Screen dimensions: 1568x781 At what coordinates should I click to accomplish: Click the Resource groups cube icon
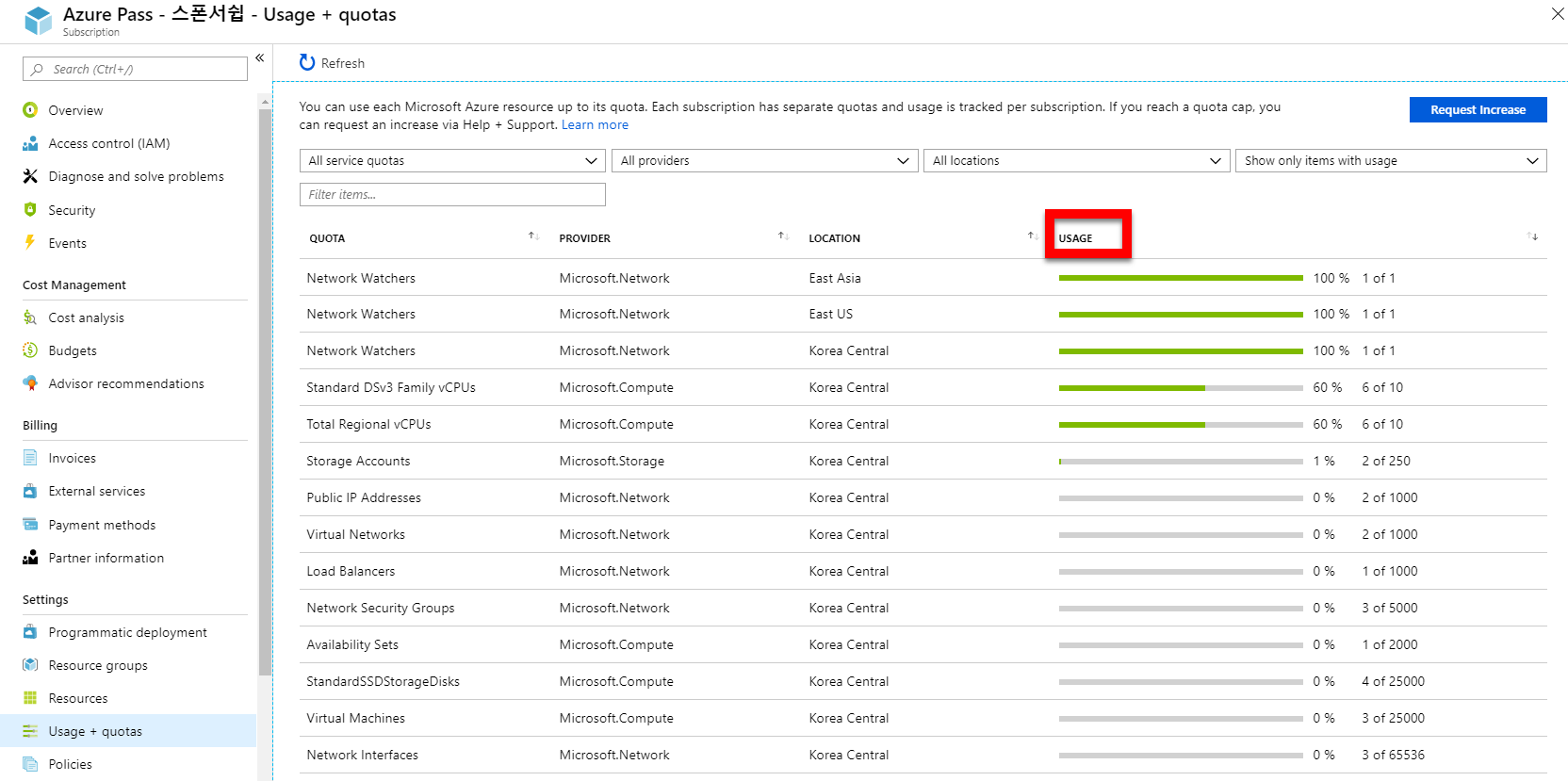pyautogui.click(x=30, y=665)
